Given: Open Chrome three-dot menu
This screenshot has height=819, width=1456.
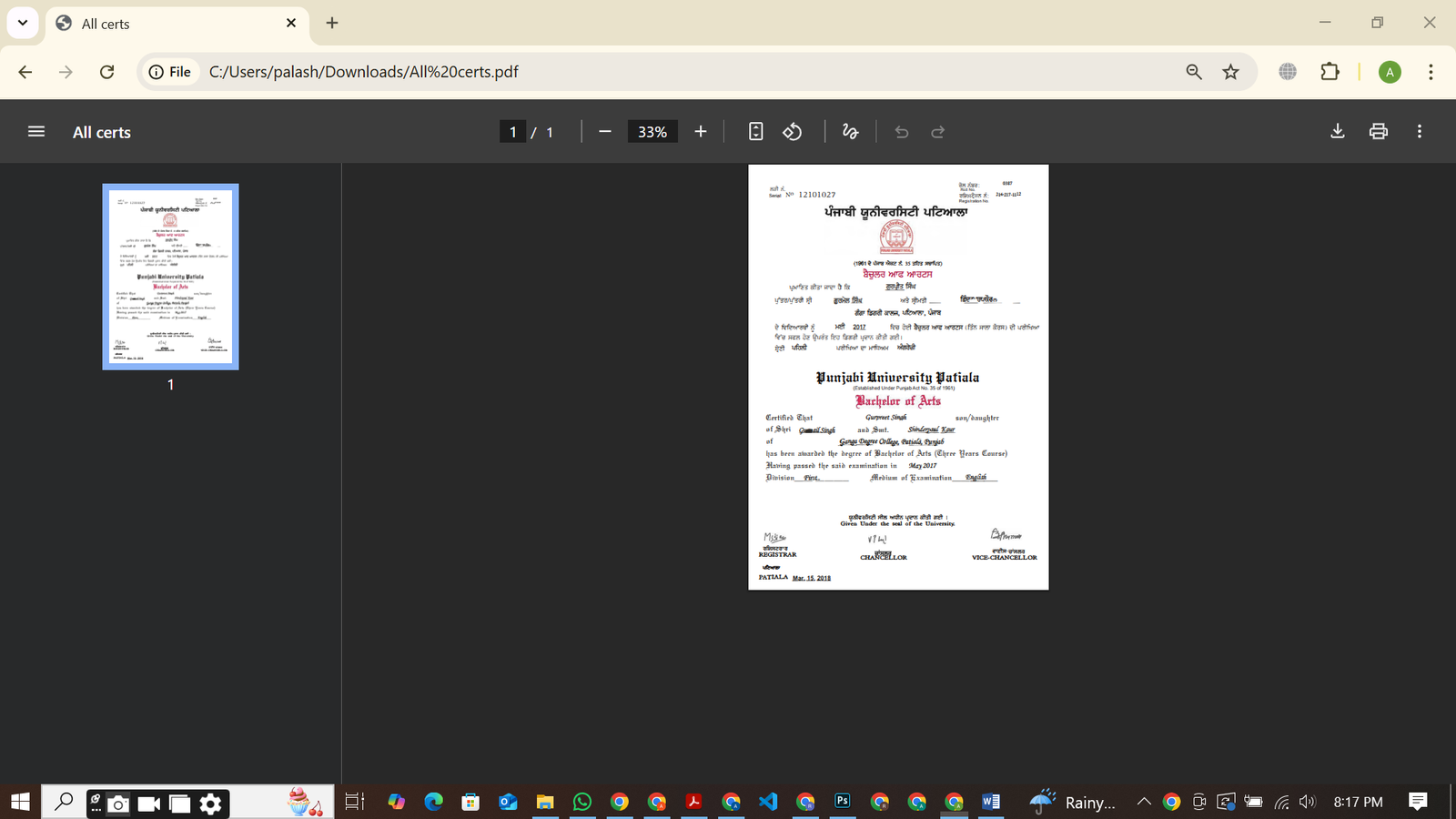Looking at the screenshot, I should (1431, 72).
